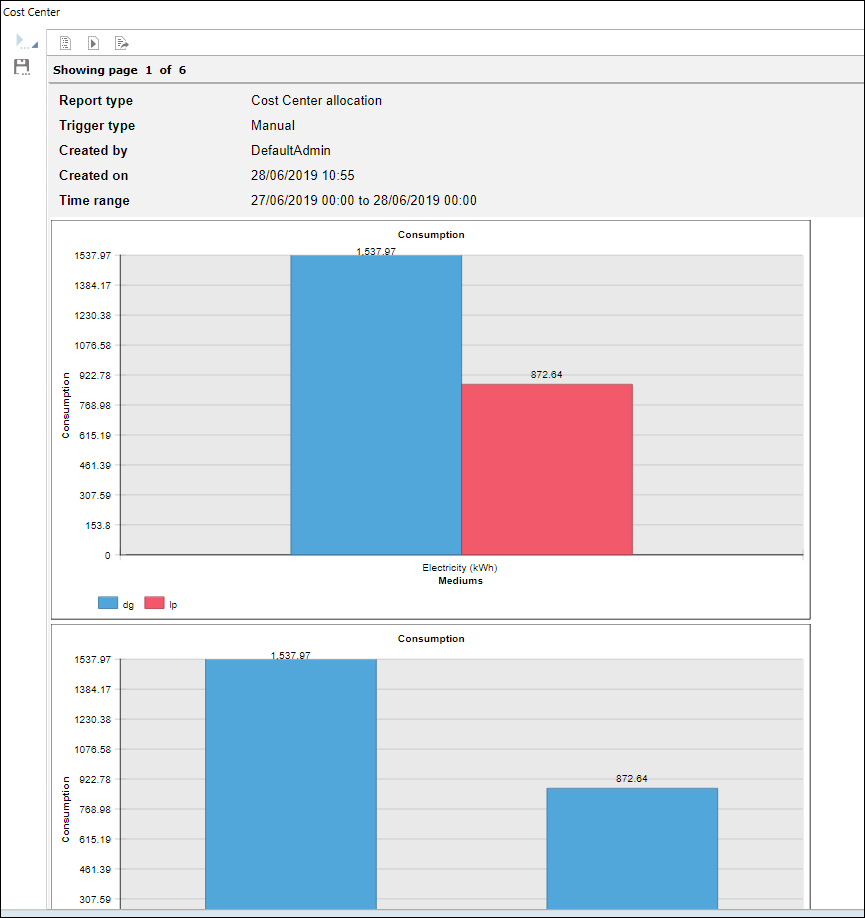Click the second chart's Consumption title
This screenshot has width=865, height=918.
(x=430, y=638)
